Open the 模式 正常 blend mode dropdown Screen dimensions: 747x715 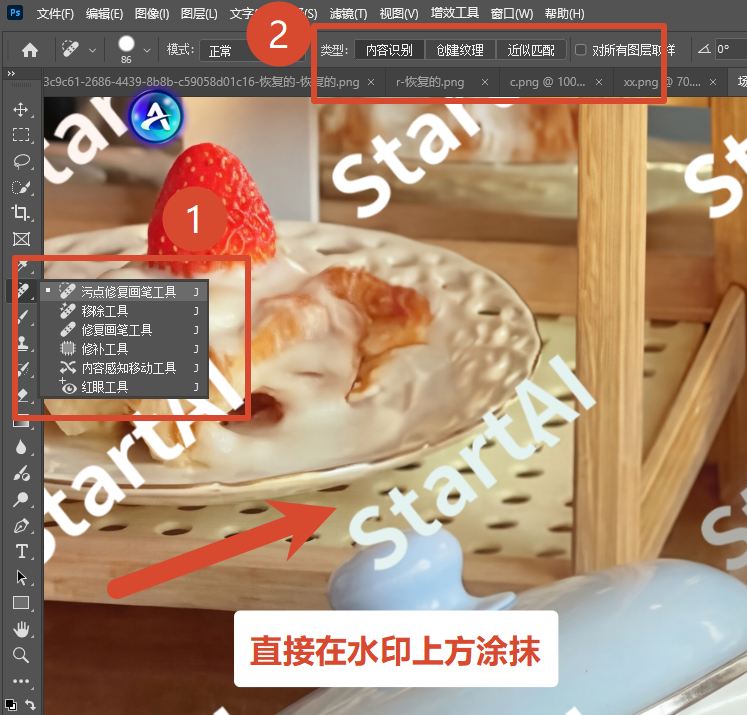point(252,50)
